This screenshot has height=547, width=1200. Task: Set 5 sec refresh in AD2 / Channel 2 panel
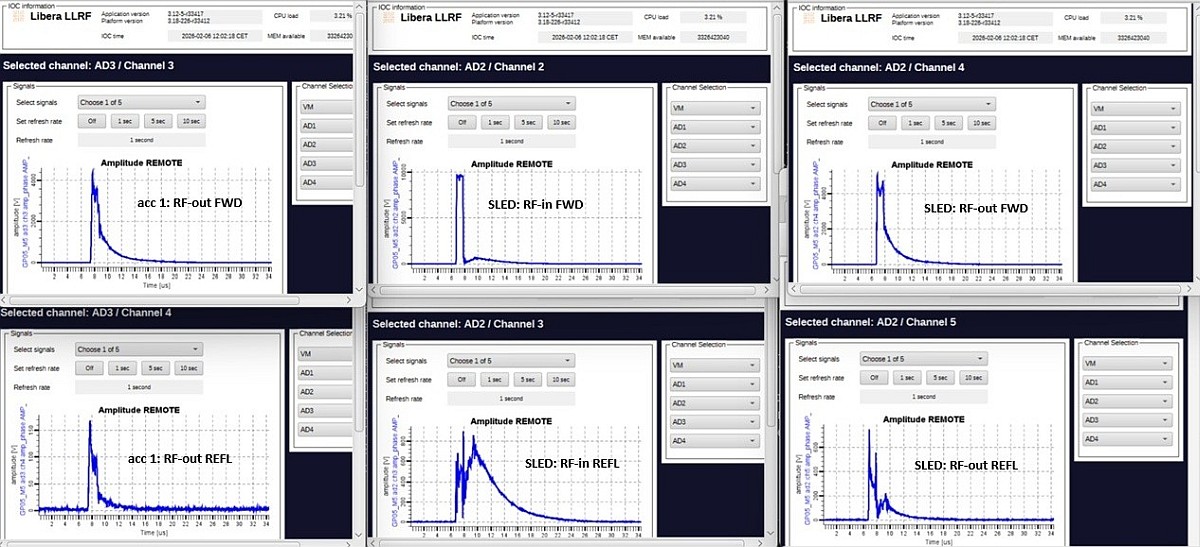[527, 123]
